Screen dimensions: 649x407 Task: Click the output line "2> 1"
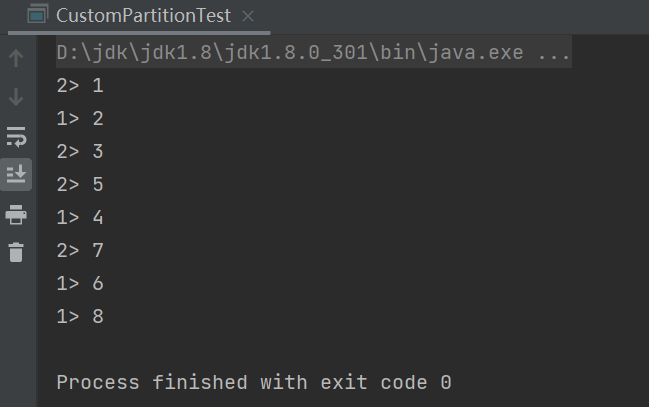[x=80, y=86]
